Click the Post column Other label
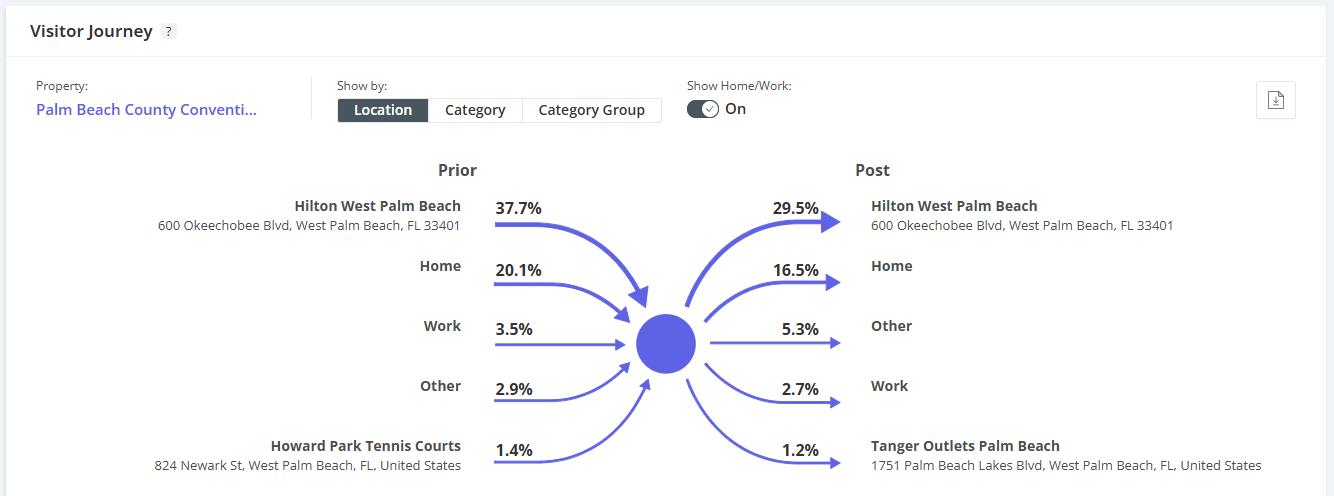Image resolution: width=1334 pixels, height=496 pixels. [891, 326]
